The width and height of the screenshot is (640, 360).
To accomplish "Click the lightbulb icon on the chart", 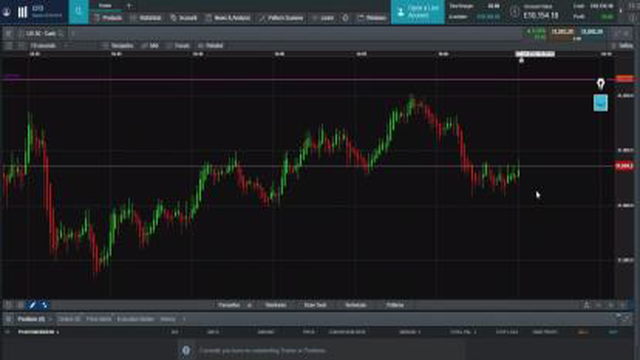I will tap(600, 84).
